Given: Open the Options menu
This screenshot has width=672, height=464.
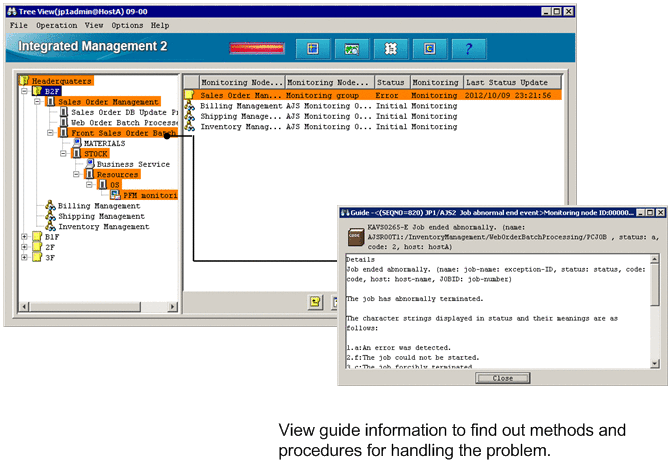Looking at the screenshot, I should tap(127, 24).
